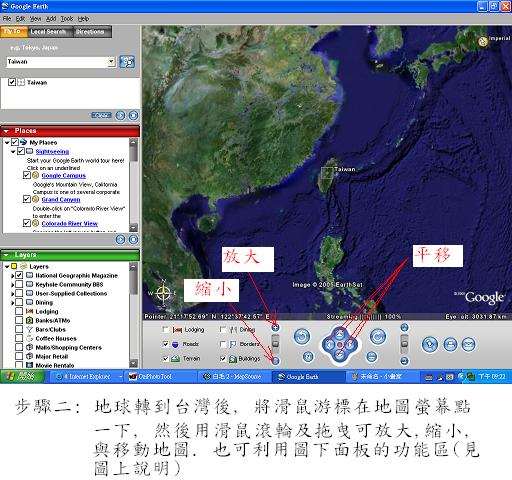Expand the National Geographic Magazine node
Screen dimensions: 512x480
tap(13, 276)
